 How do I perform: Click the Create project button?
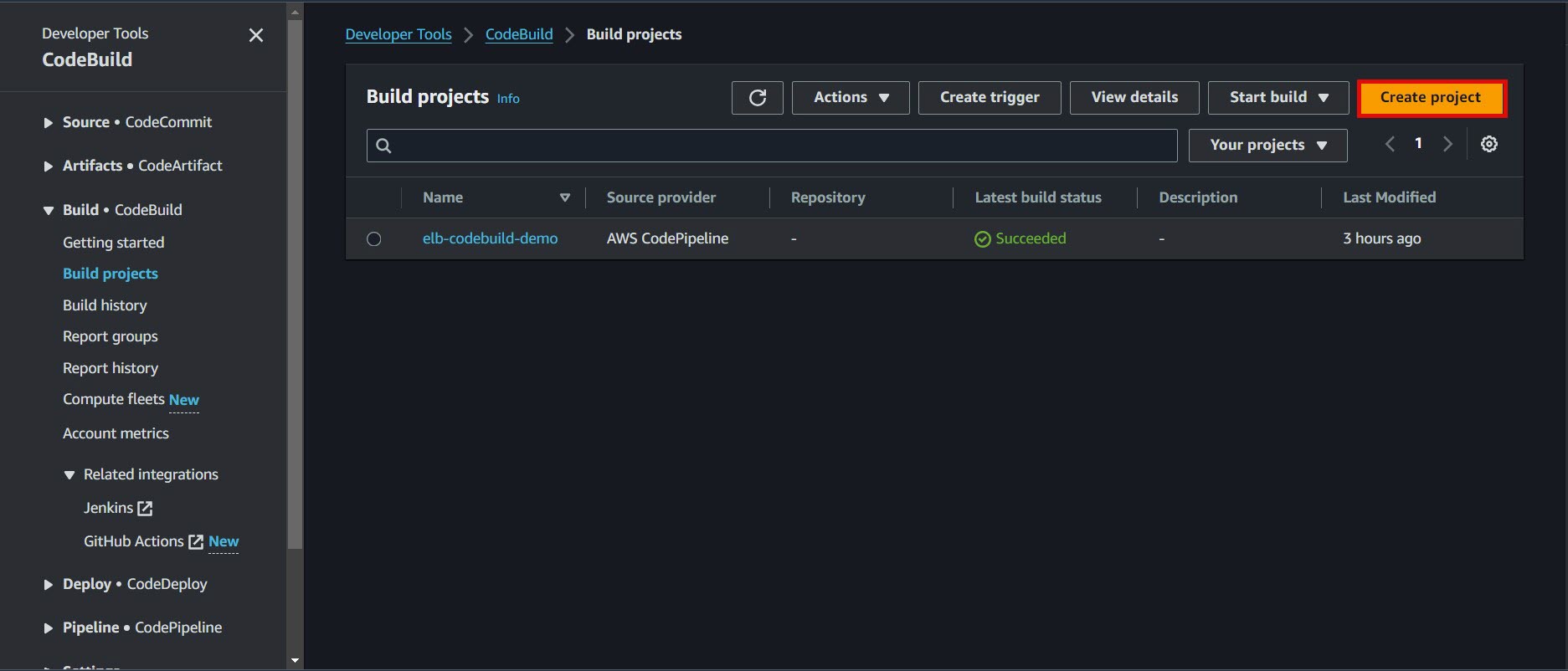click(1431, 98)
